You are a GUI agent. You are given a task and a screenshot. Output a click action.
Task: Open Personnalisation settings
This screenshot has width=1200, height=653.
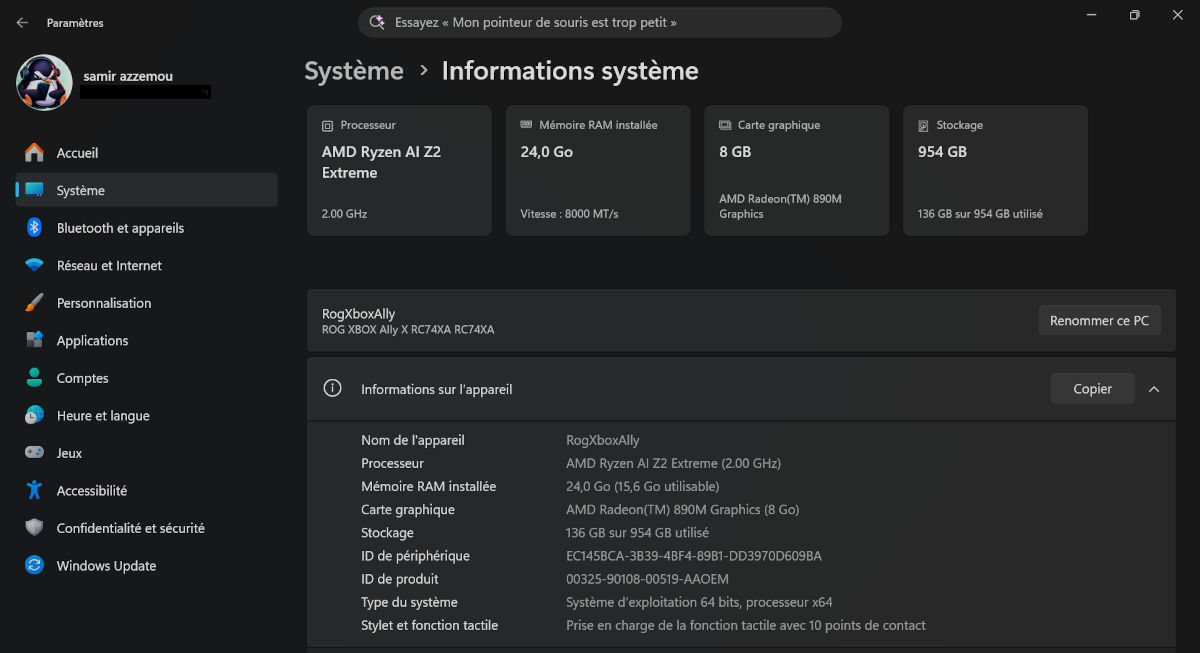pyautogui.click(x=147, y=303)
